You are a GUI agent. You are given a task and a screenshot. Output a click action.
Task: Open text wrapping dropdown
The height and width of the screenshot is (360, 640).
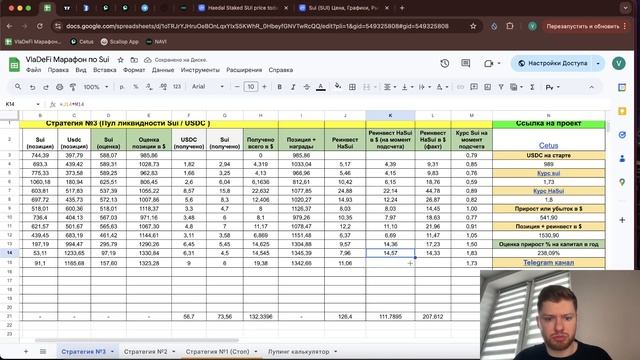(x=424, y=87)
